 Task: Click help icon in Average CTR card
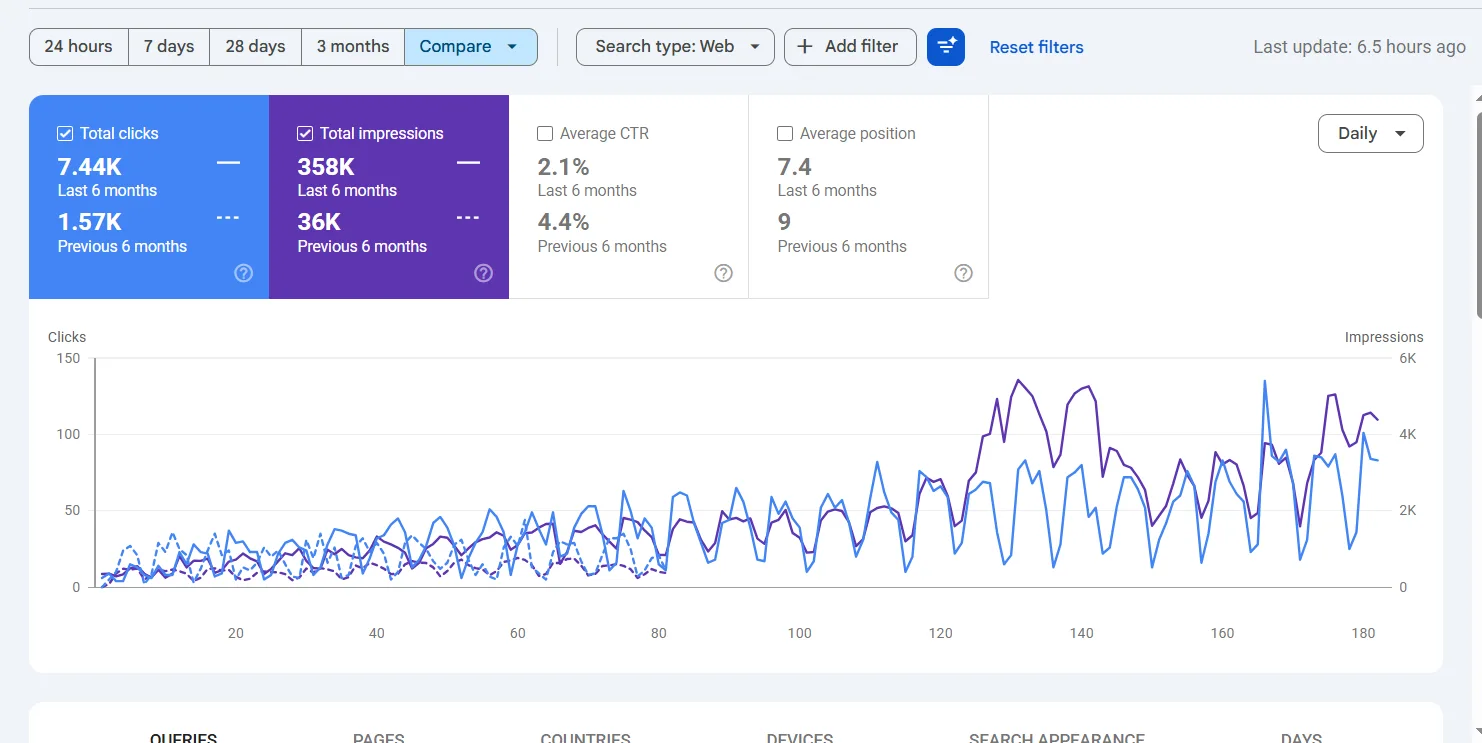tap(723, 273)
